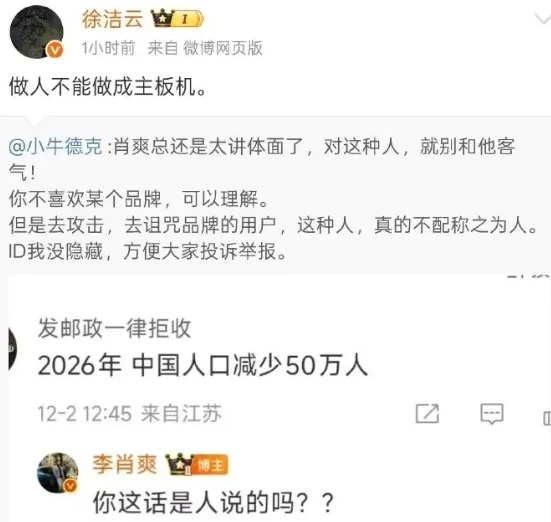This screenshot has width=551, height=522.
Task: Click the 徐洁云 username
Action: (x=112, y=19)
